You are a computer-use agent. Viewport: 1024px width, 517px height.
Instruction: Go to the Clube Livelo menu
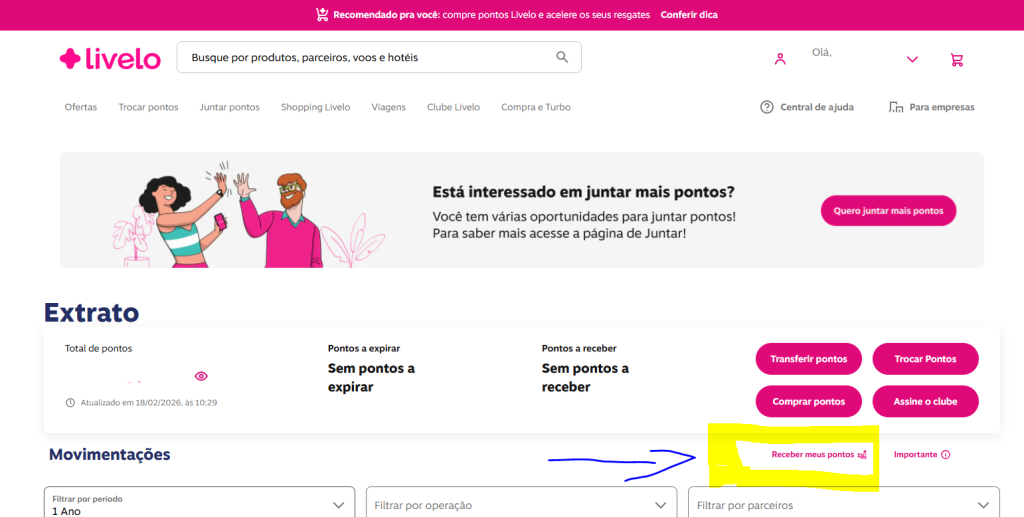click(453, 107)
